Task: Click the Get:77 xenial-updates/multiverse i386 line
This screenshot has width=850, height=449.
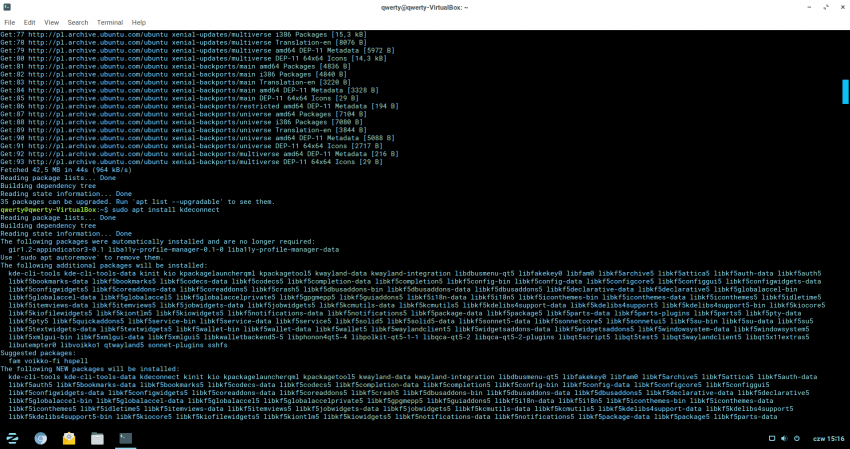Action: tap(183, 34)
